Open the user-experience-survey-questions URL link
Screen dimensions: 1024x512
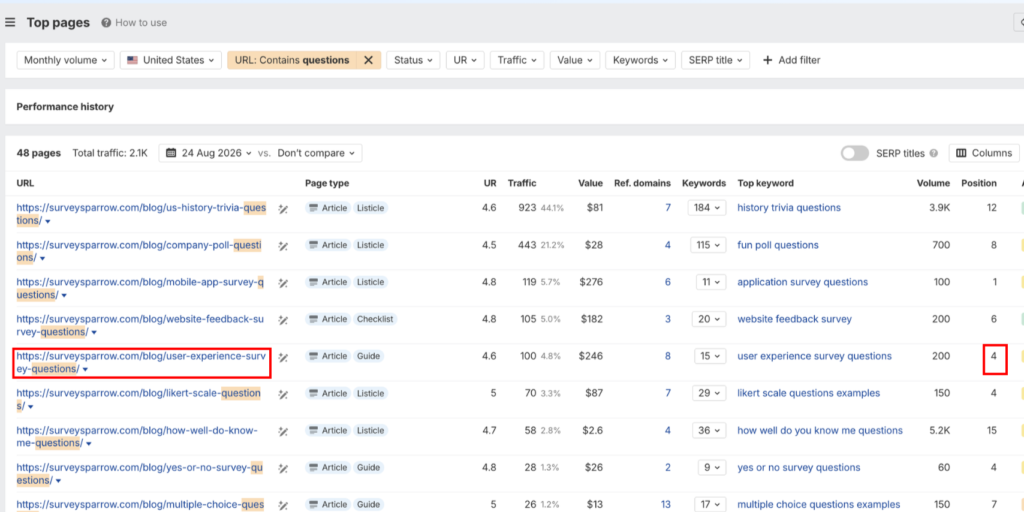click(142, 363)
